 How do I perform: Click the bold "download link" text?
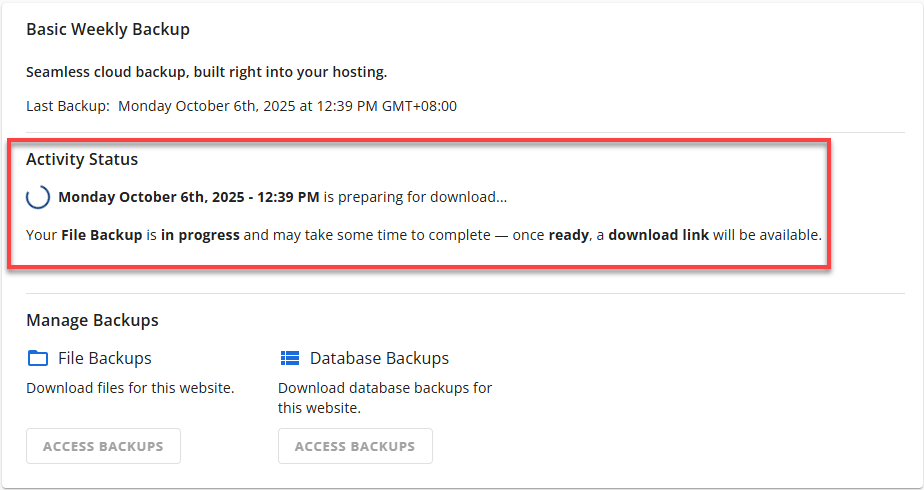tap(658, 236)
